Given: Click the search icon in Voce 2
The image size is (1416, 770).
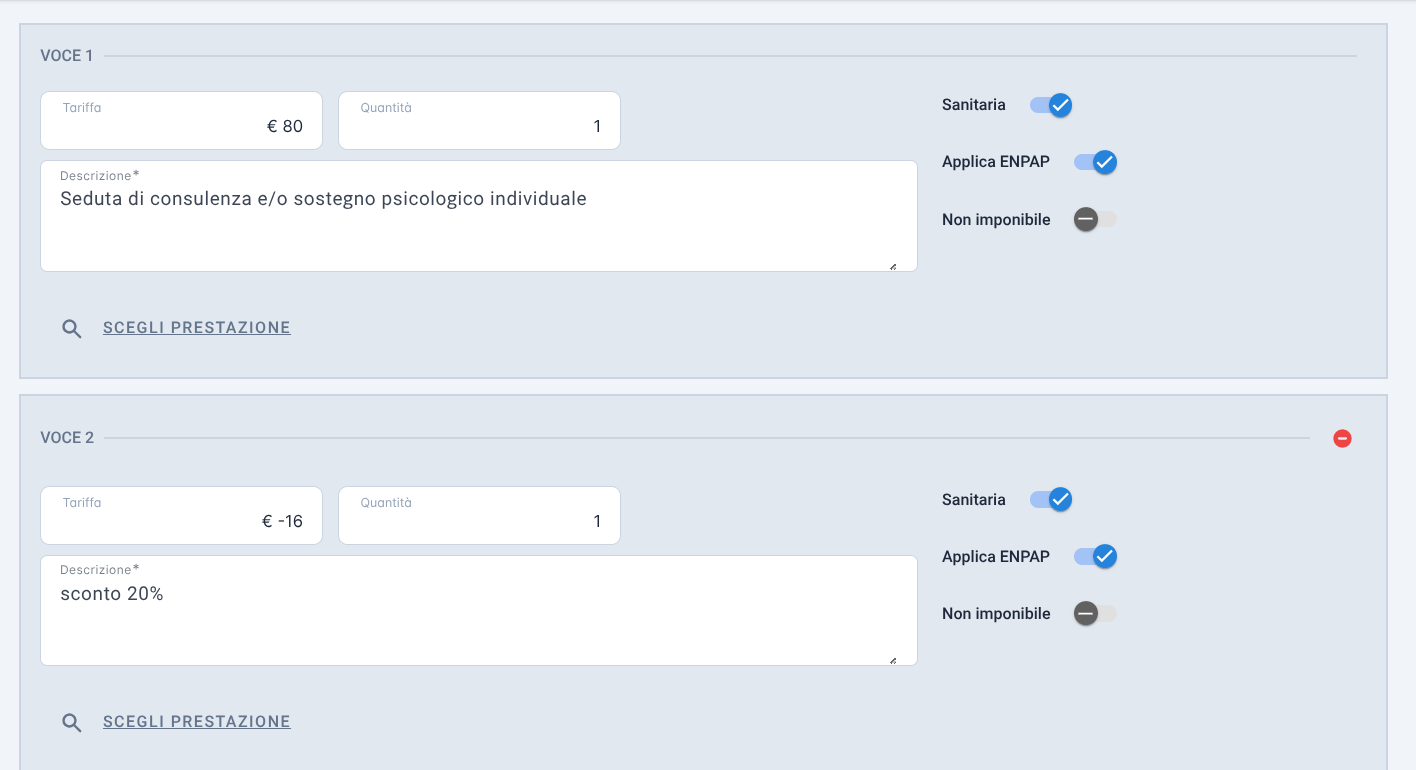Looking at the screenshot, I should point(72,723).
